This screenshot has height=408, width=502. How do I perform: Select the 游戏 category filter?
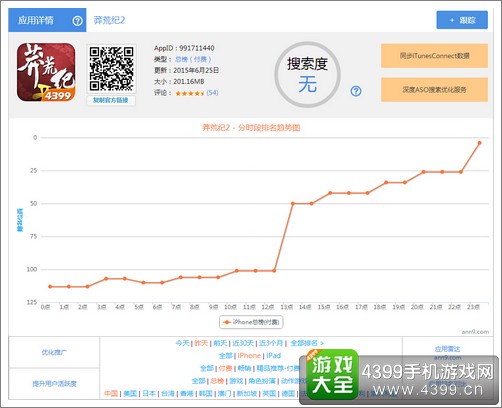(x=236, y=381)
